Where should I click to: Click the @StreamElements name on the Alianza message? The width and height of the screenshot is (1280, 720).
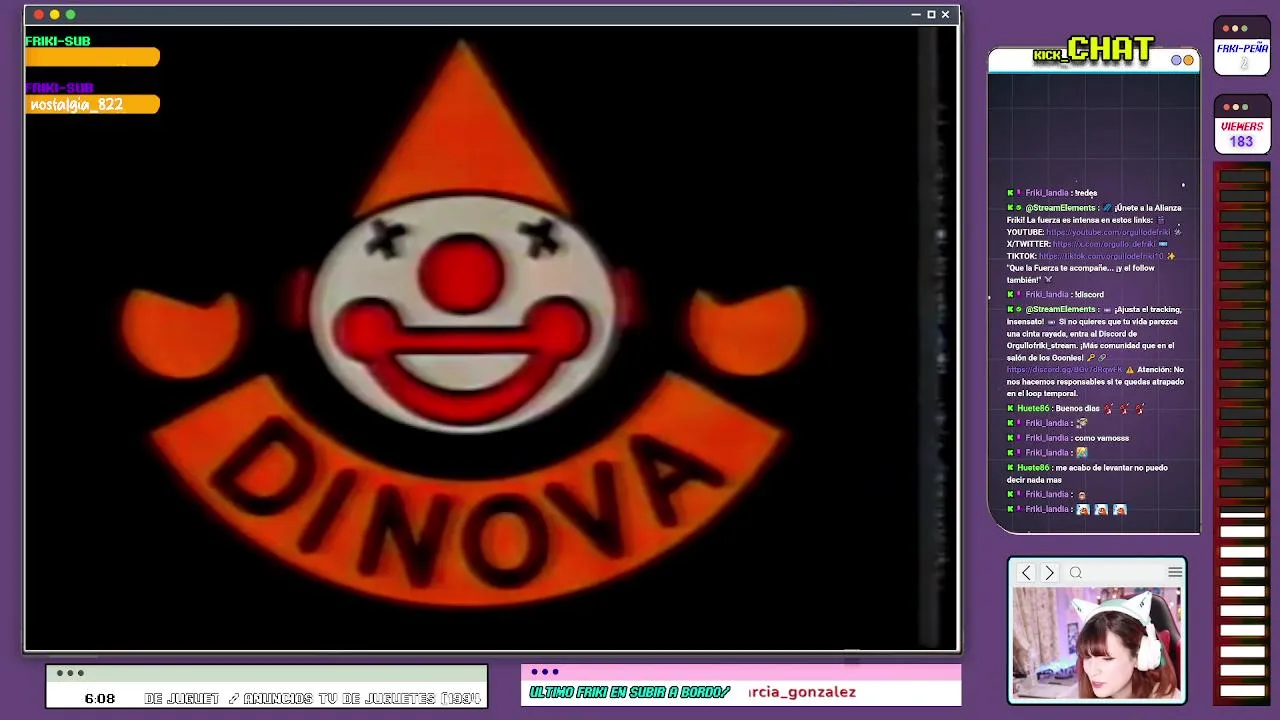pos(1060,208)
